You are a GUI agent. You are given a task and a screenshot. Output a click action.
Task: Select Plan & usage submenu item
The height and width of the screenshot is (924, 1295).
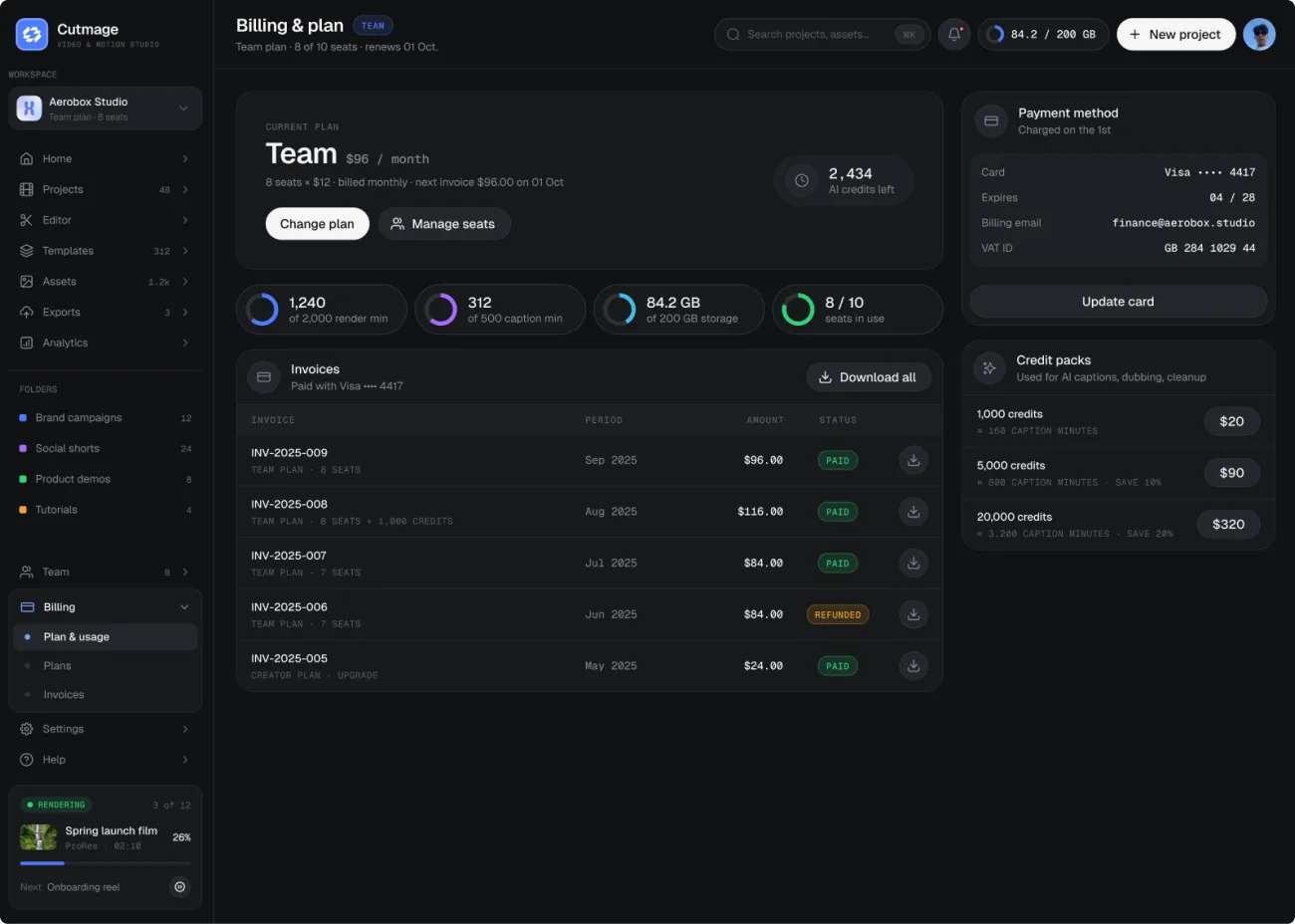(x=106, y=637)
